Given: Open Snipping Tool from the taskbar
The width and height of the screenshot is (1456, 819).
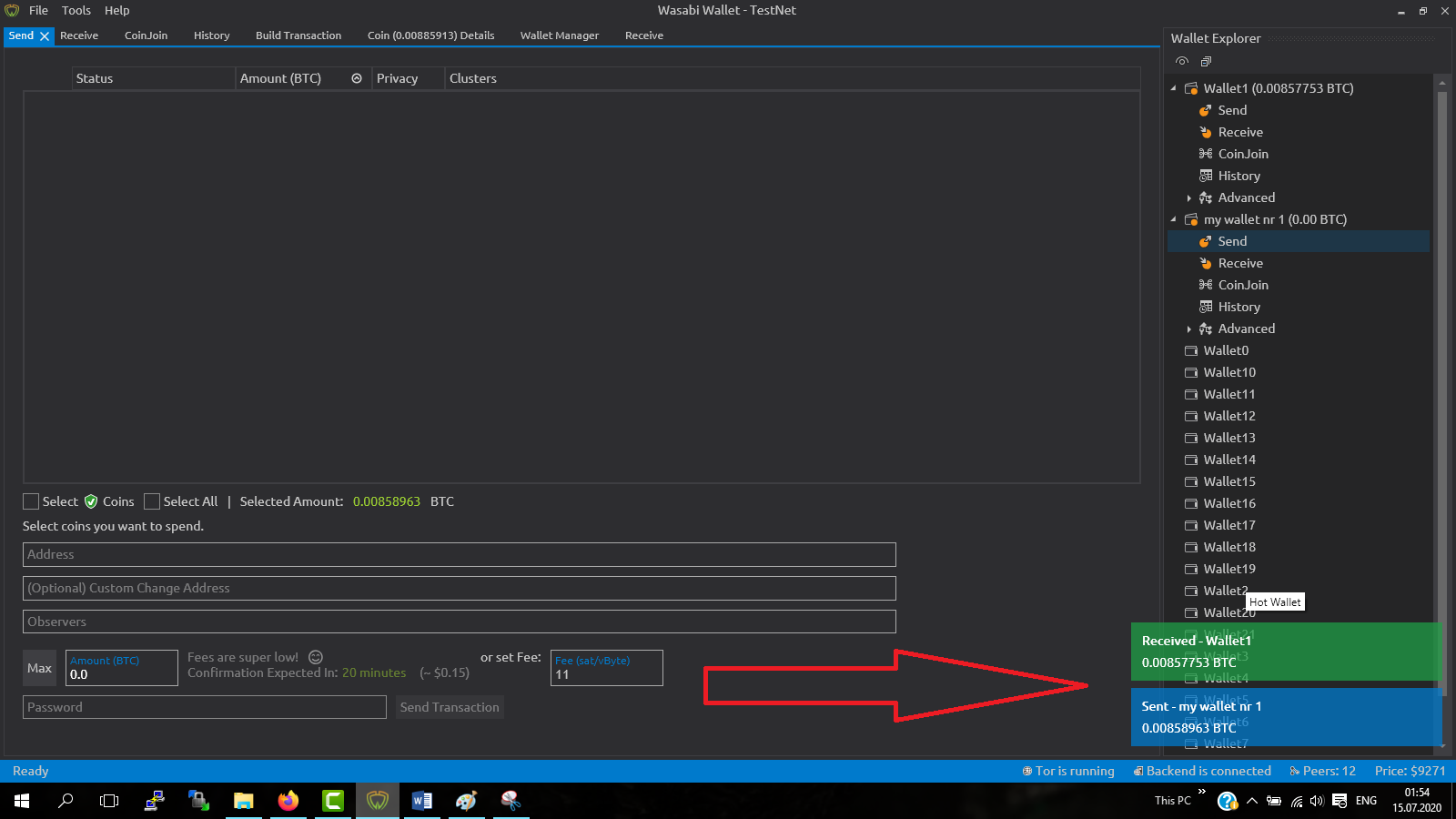Looking at the screenshot, I should click(x=511, y=801).
